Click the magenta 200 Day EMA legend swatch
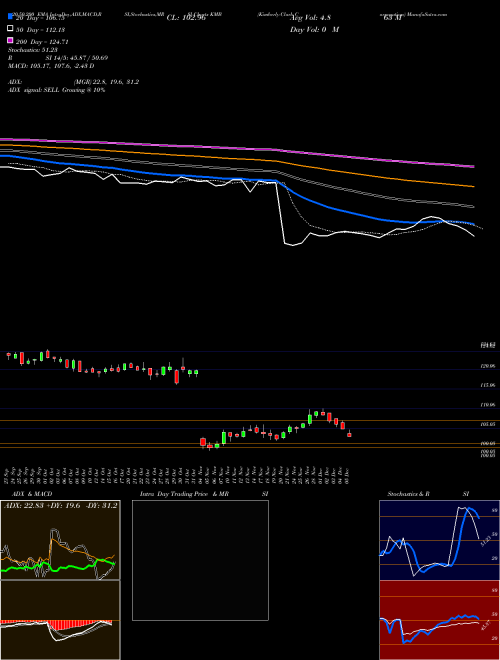 pyautogui.click(x=11, y=40)
